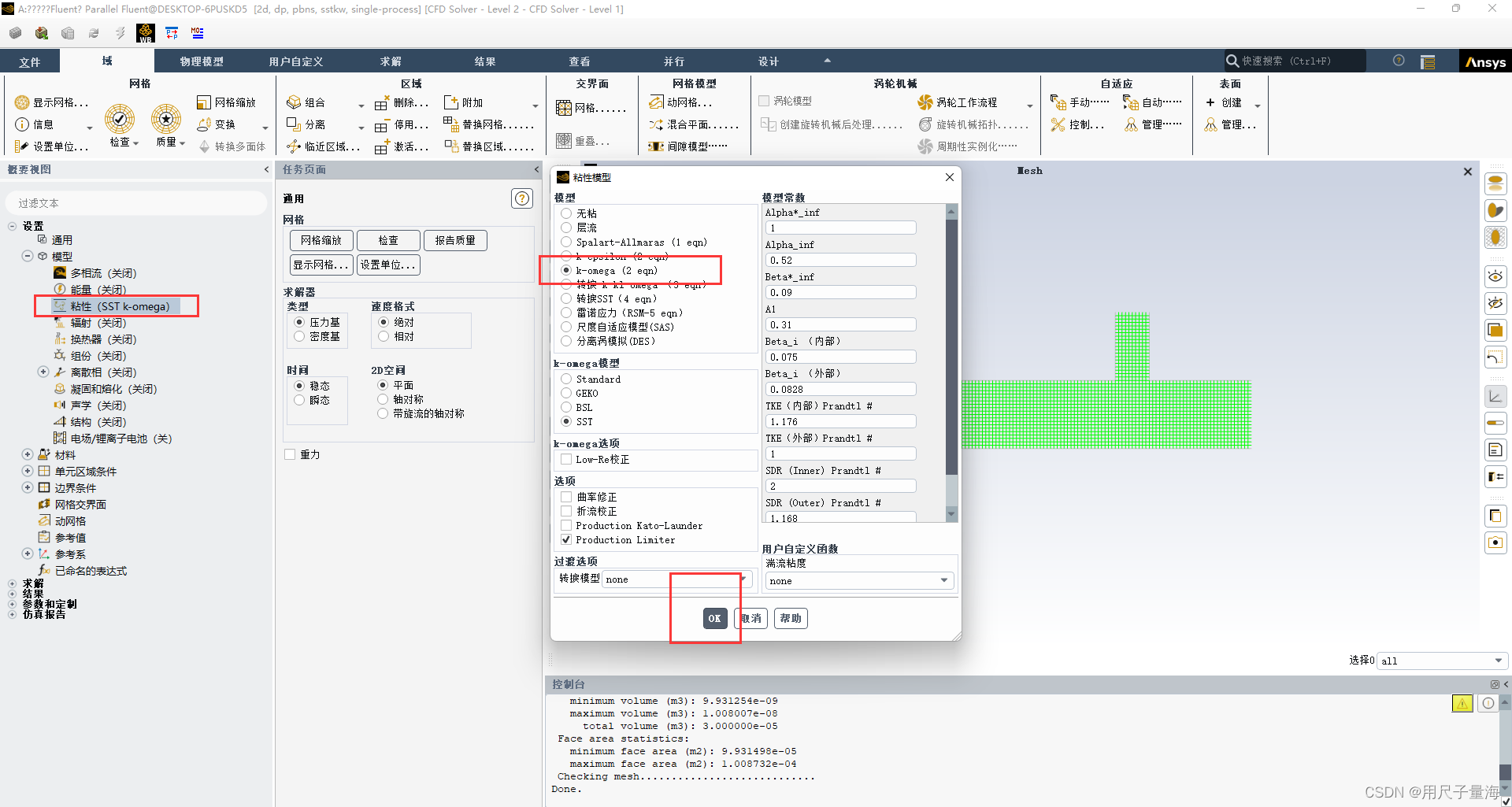
Task: Click the 检查 mesh check ribbon icon
Action: click(x=120, y=120)
